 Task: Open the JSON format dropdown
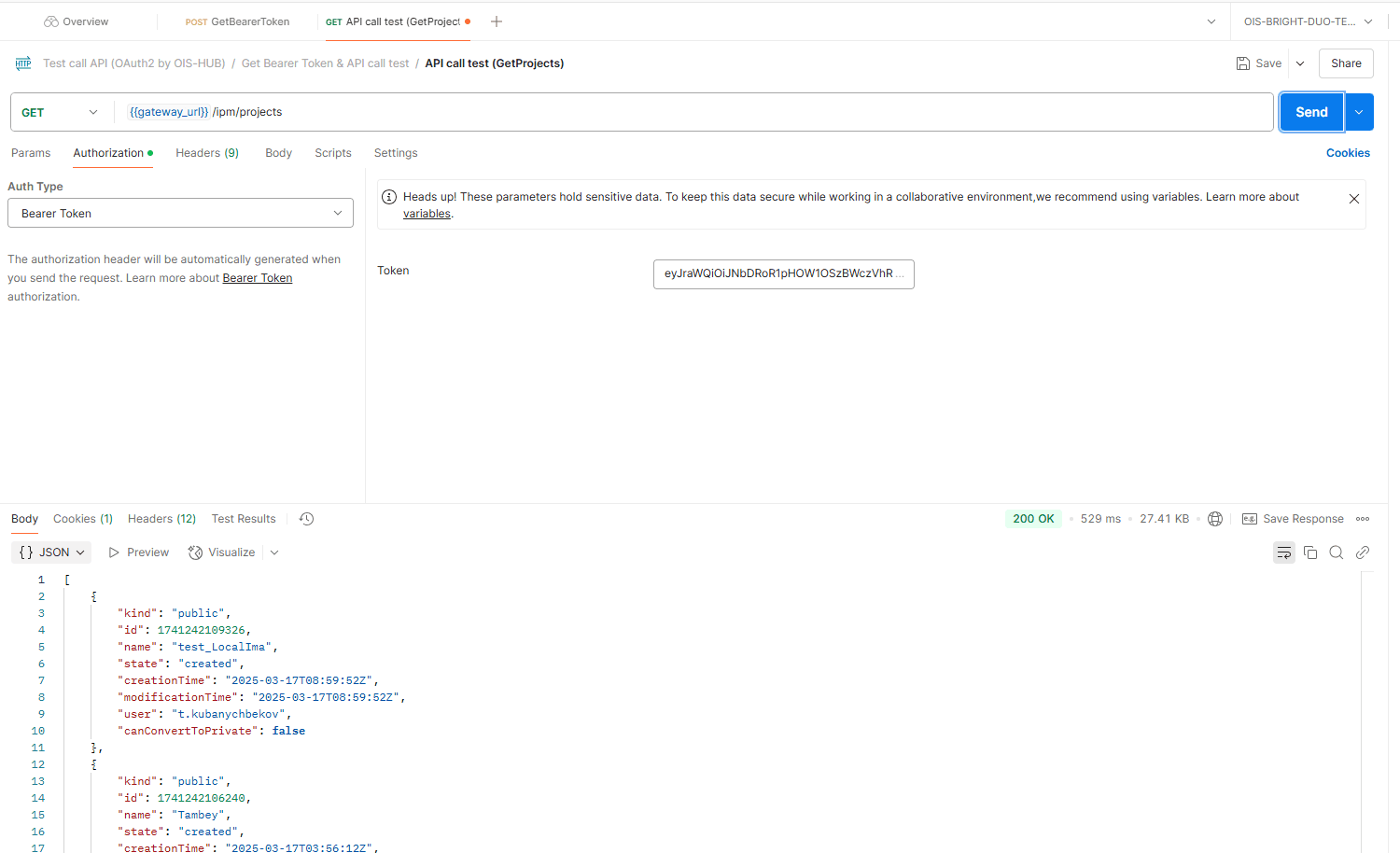[x=52, y=552]
